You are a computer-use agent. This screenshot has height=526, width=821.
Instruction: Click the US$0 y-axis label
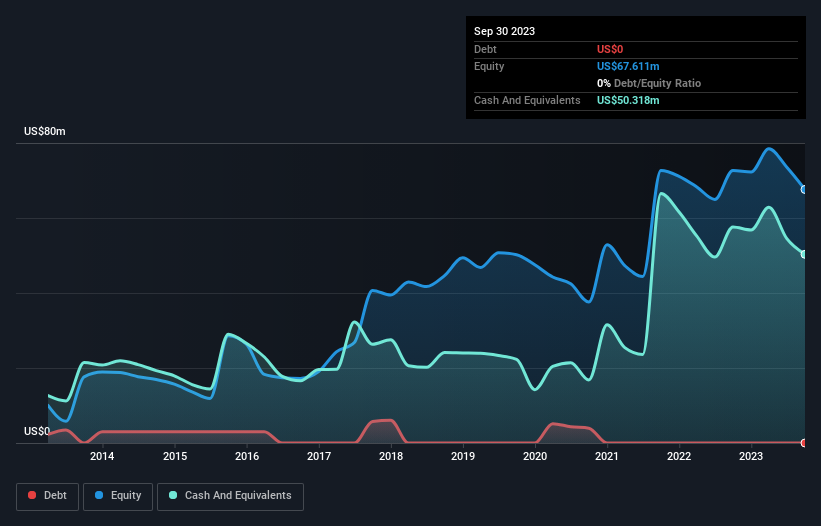coord(37,431)
